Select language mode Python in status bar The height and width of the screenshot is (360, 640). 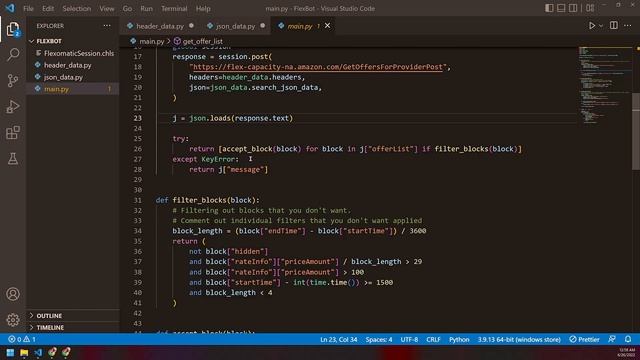pyautogui.click(x=459, y=339)
